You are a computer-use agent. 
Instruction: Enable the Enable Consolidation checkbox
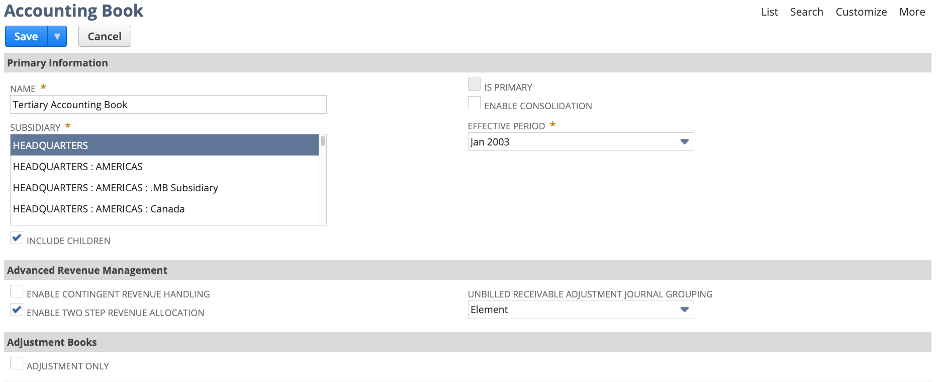[x=475, y=103]
